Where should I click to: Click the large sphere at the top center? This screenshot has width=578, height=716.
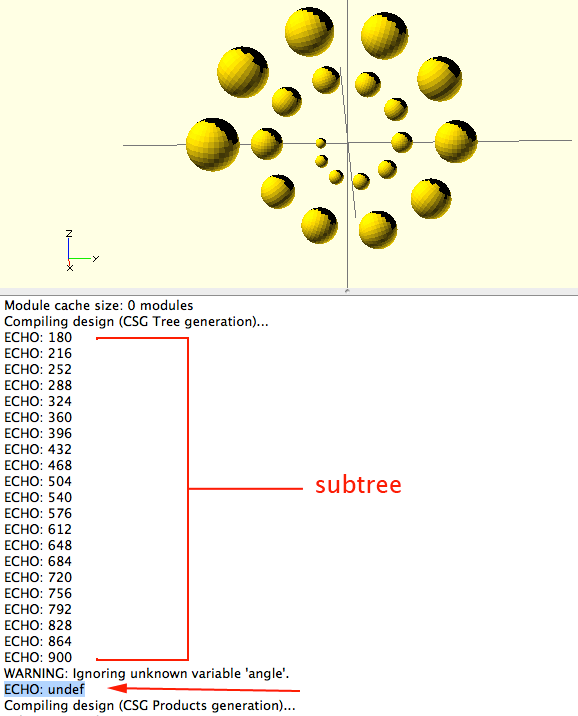click(309, 32)
